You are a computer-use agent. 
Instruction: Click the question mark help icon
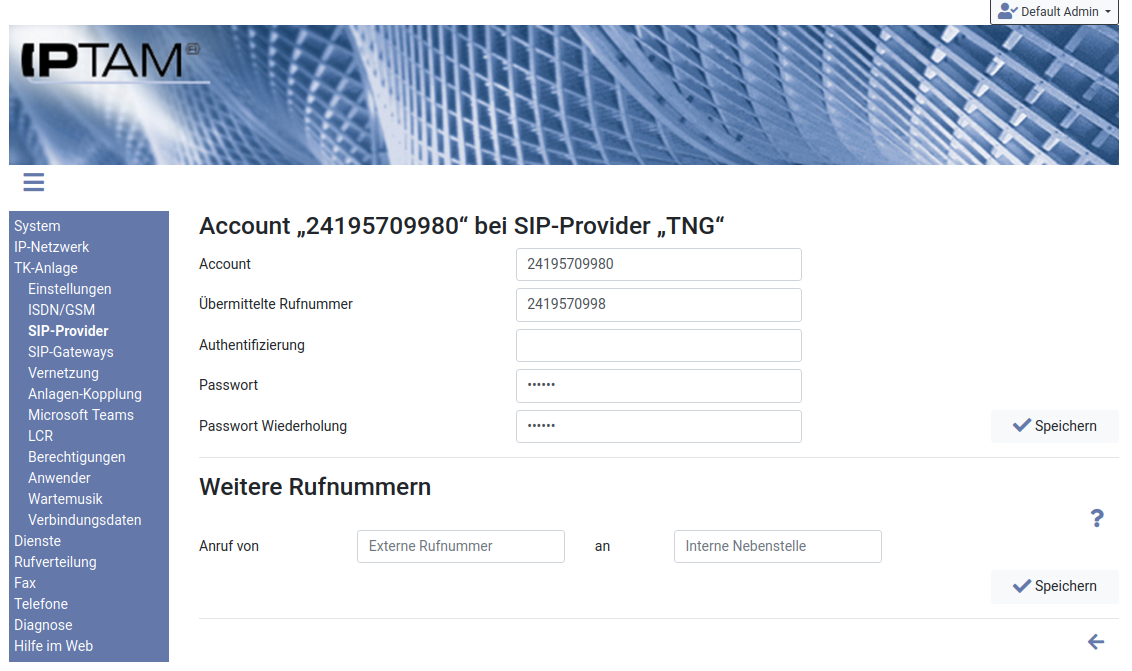(x=1097, y=518)
